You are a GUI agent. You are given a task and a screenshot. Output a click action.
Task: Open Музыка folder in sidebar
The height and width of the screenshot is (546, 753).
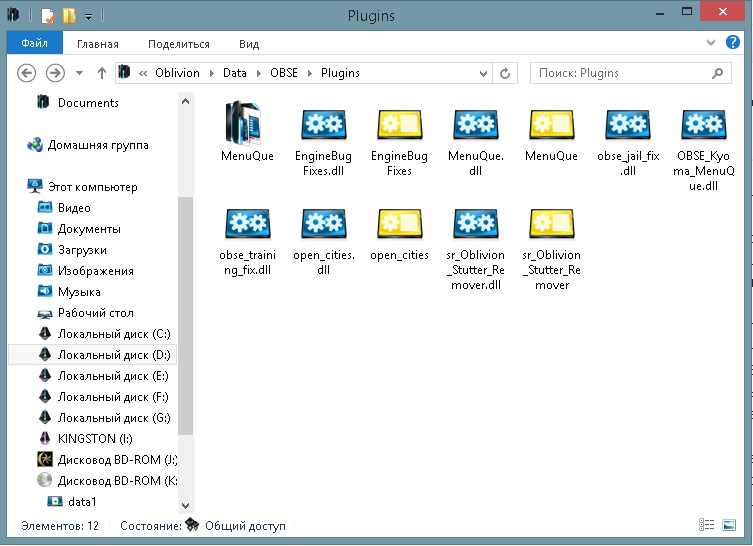[x=79, y=292]
